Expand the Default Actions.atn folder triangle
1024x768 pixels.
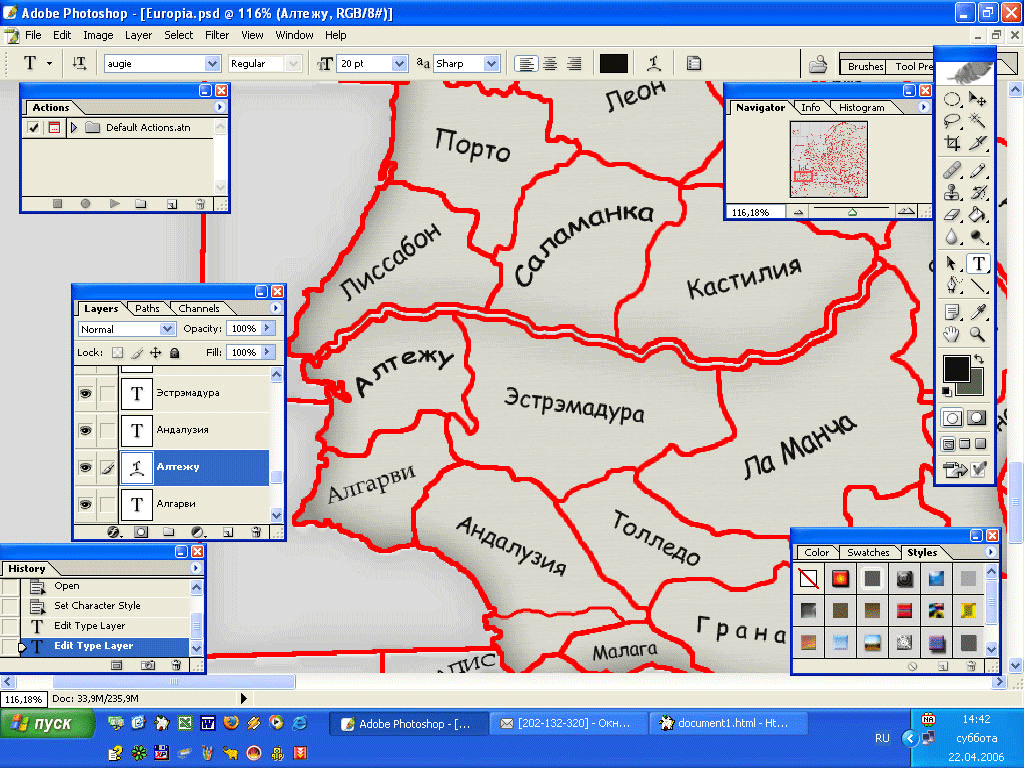coord(74,128)
